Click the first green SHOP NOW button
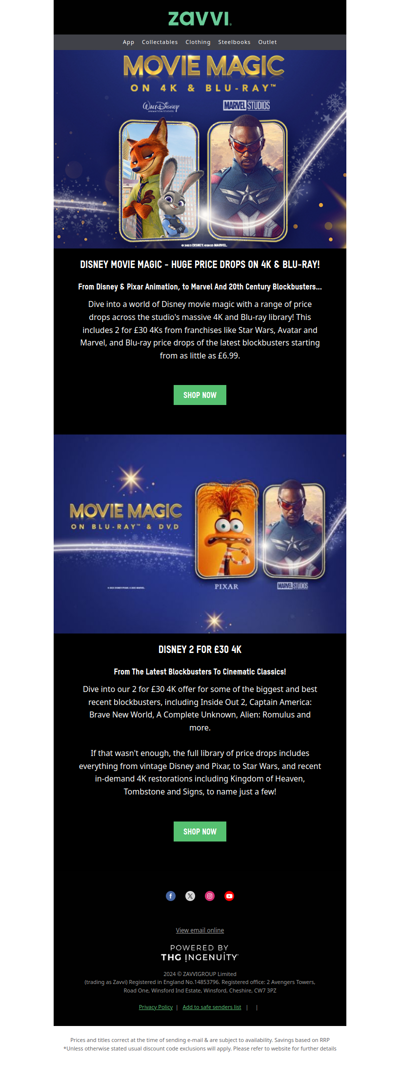This screenshot has width=400, height=1068. 200,395
